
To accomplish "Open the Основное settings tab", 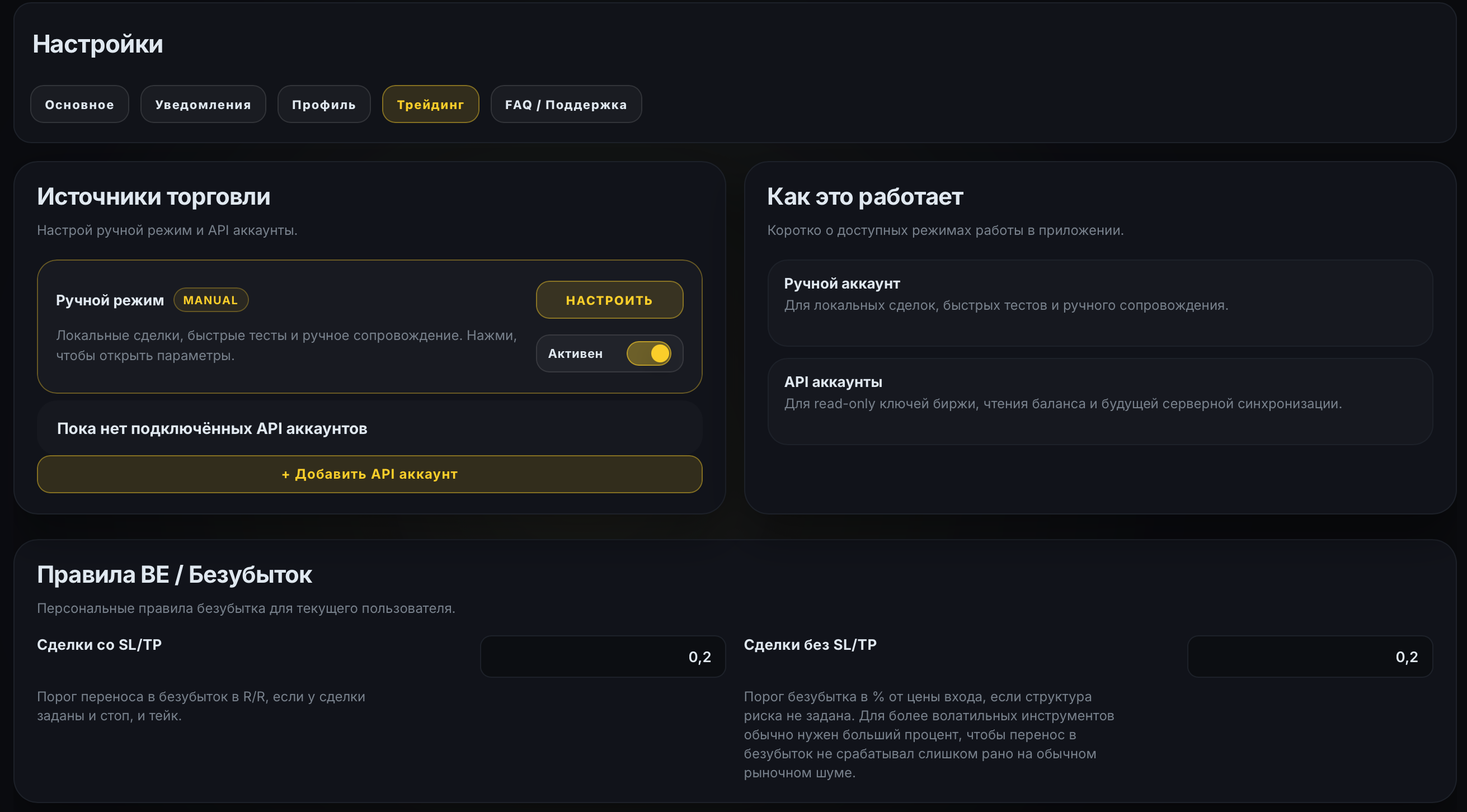I will (79, 105).
